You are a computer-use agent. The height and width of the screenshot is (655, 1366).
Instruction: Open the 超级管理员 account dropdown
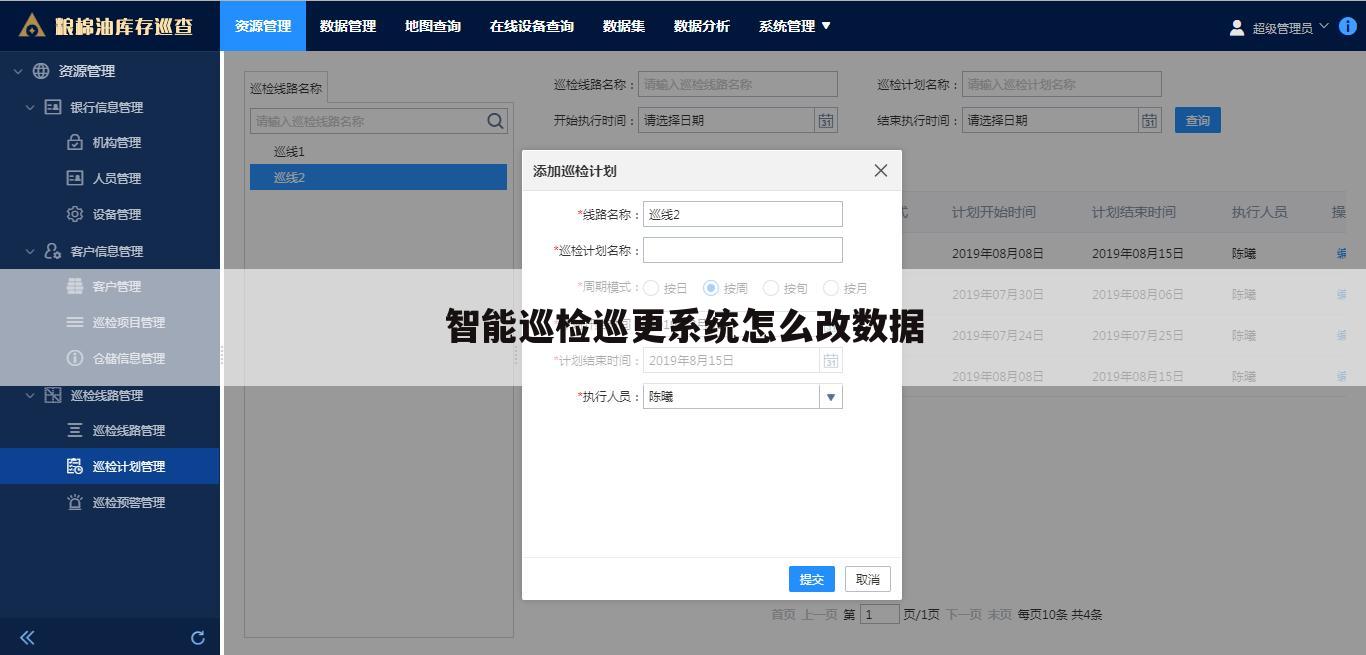(x=1290, y=28)
